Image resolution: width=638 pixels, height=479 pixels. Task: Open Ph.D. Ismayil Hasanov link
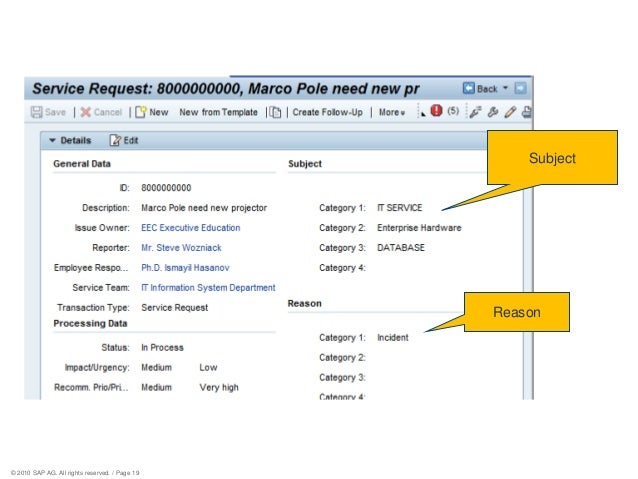185,268
